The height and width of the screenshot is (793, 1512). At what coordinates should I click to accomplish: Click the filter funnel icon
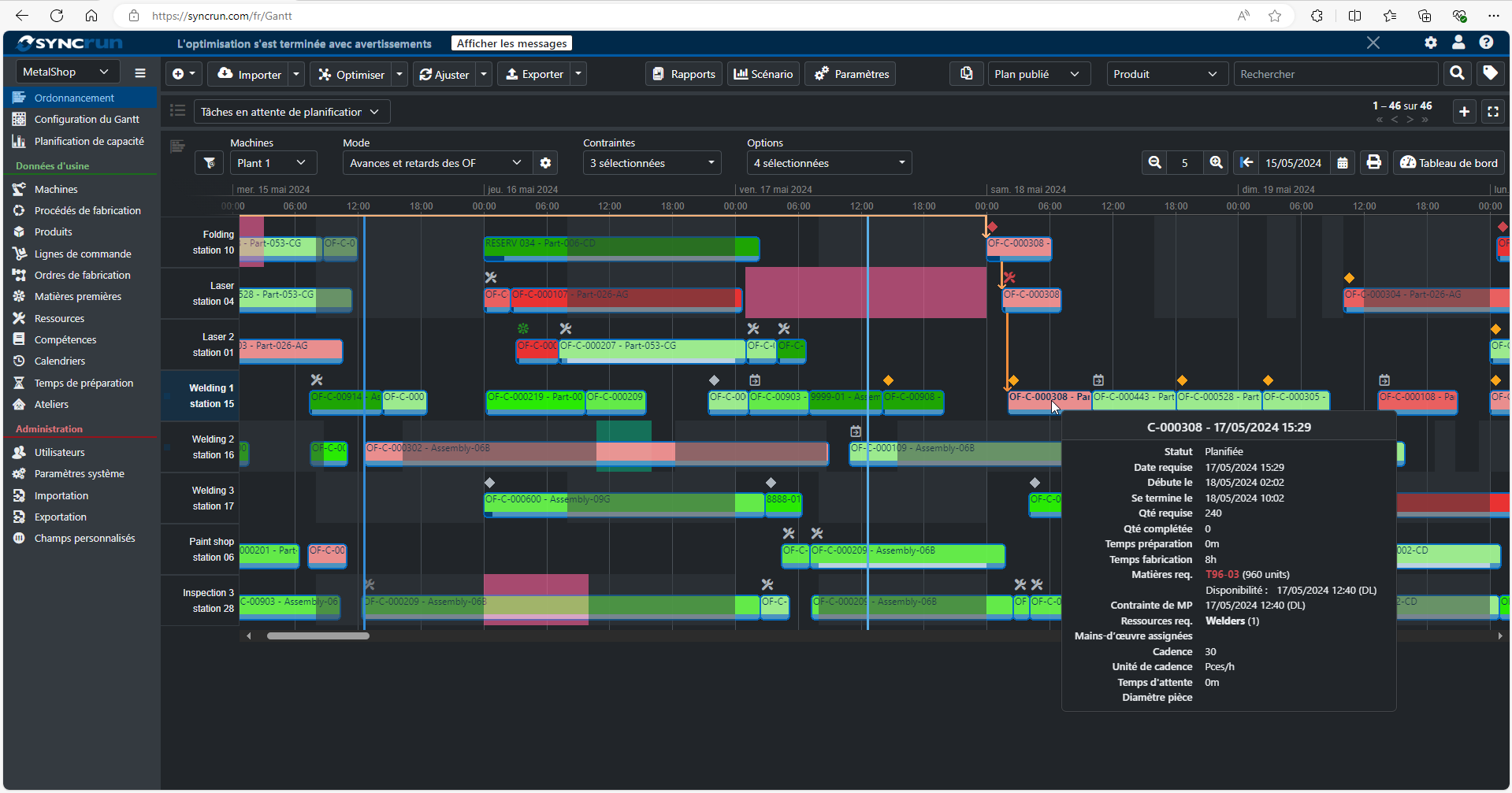[209, 163]
